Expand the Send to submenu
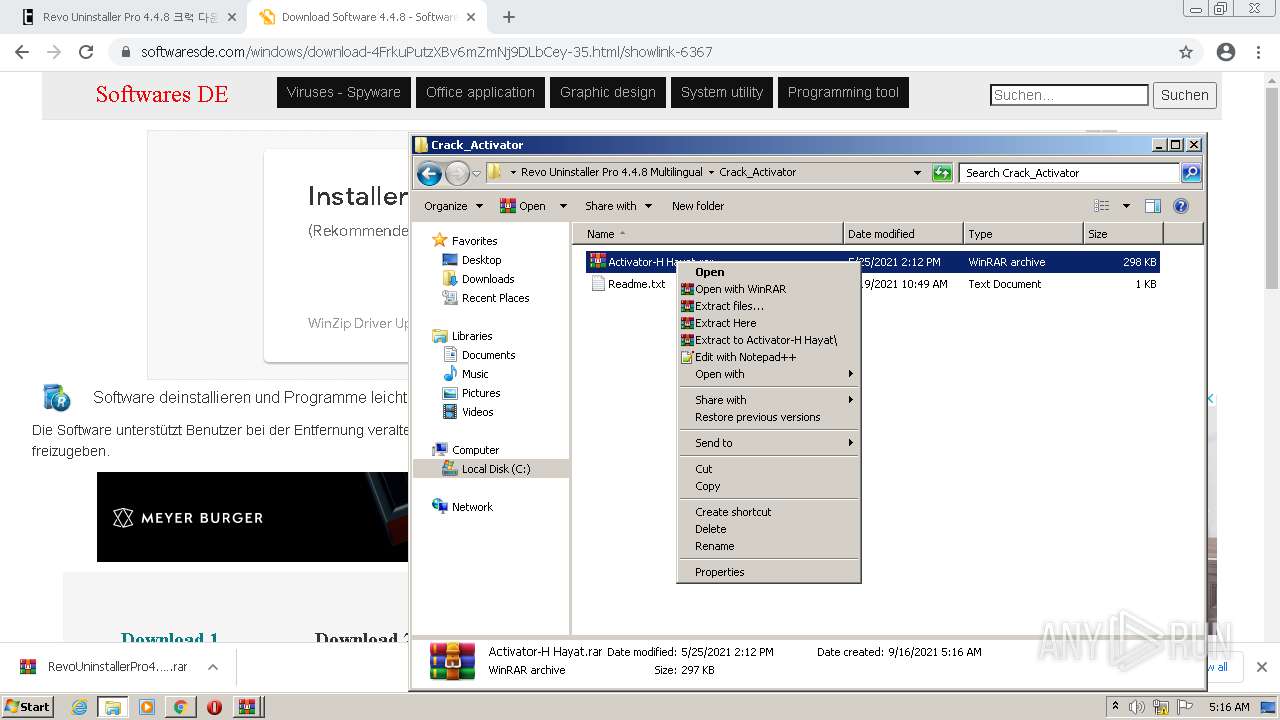 (768, 443)
